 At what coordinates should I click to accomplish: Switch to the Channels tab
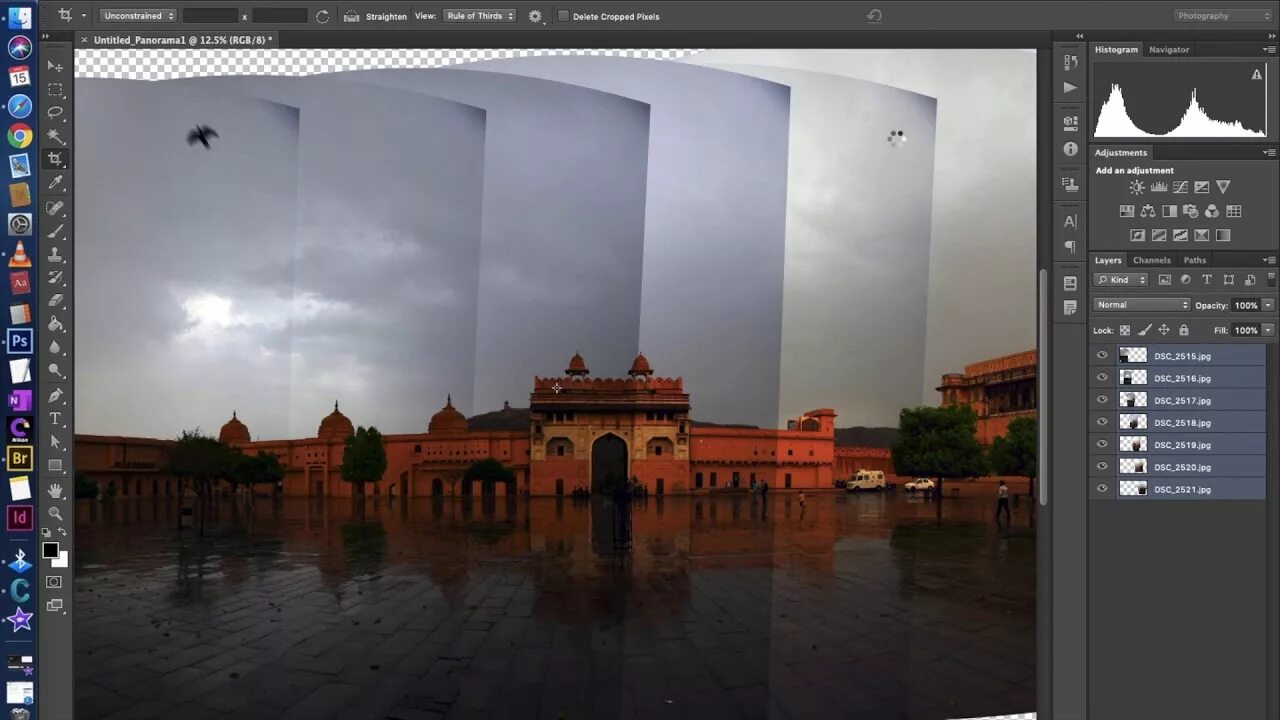[1151, 260]
